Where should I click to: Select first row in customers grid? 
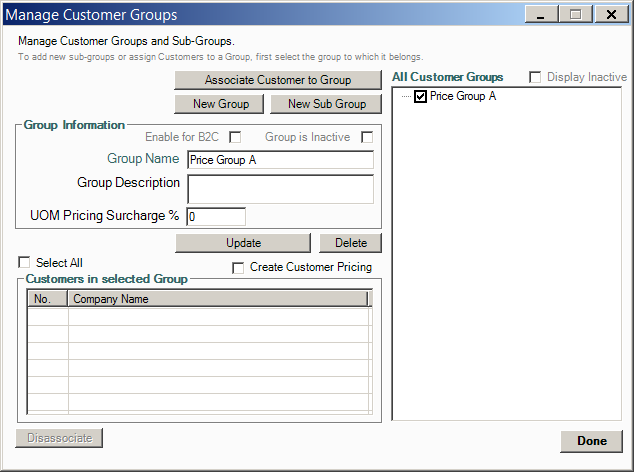(x=198, y=316)
